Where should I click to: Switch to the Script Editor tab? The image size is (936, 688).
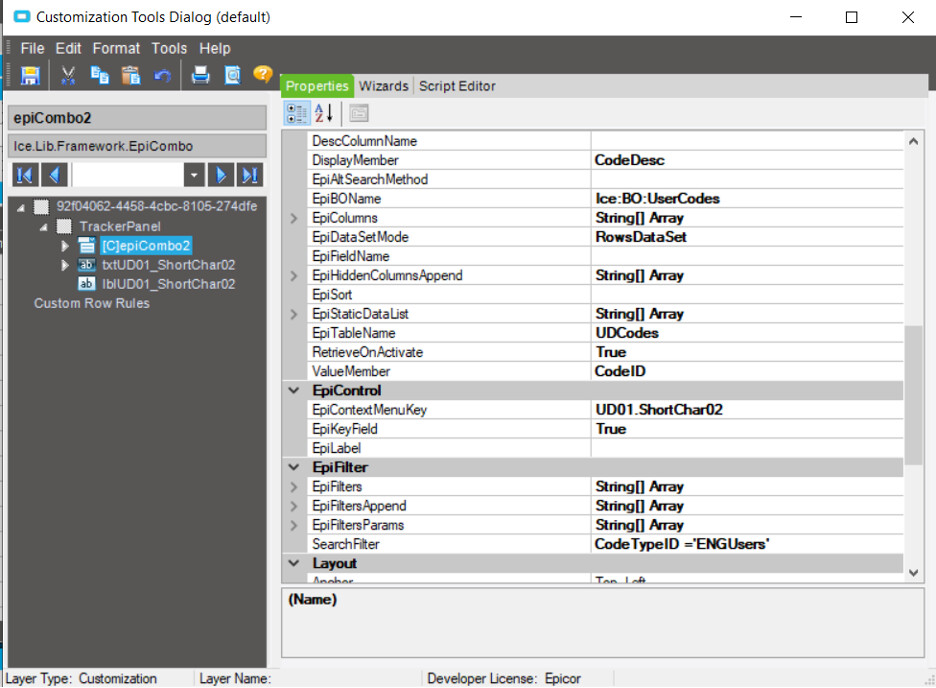click(457, 86)
